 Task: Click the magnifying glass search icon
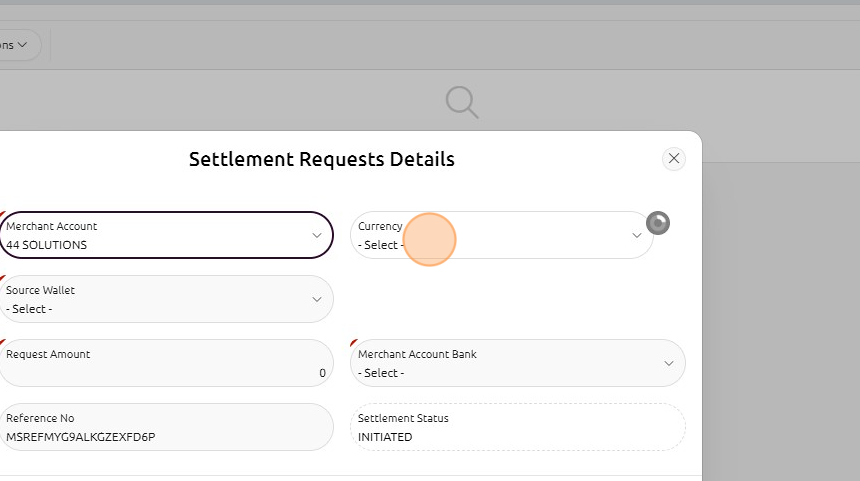click(461, 102)
